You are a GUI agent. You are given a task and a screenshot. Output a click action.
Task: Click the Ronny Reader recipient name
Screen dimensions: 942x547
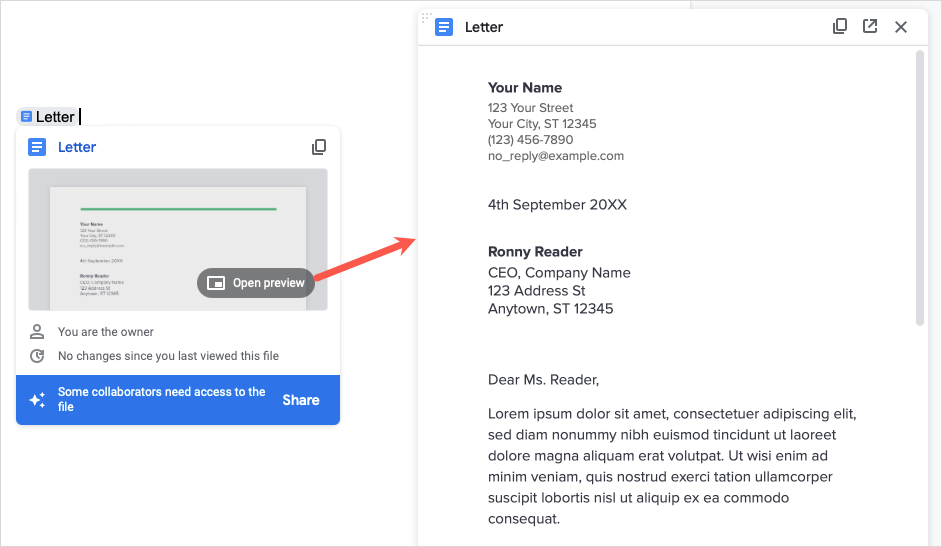tap(535, 252)
